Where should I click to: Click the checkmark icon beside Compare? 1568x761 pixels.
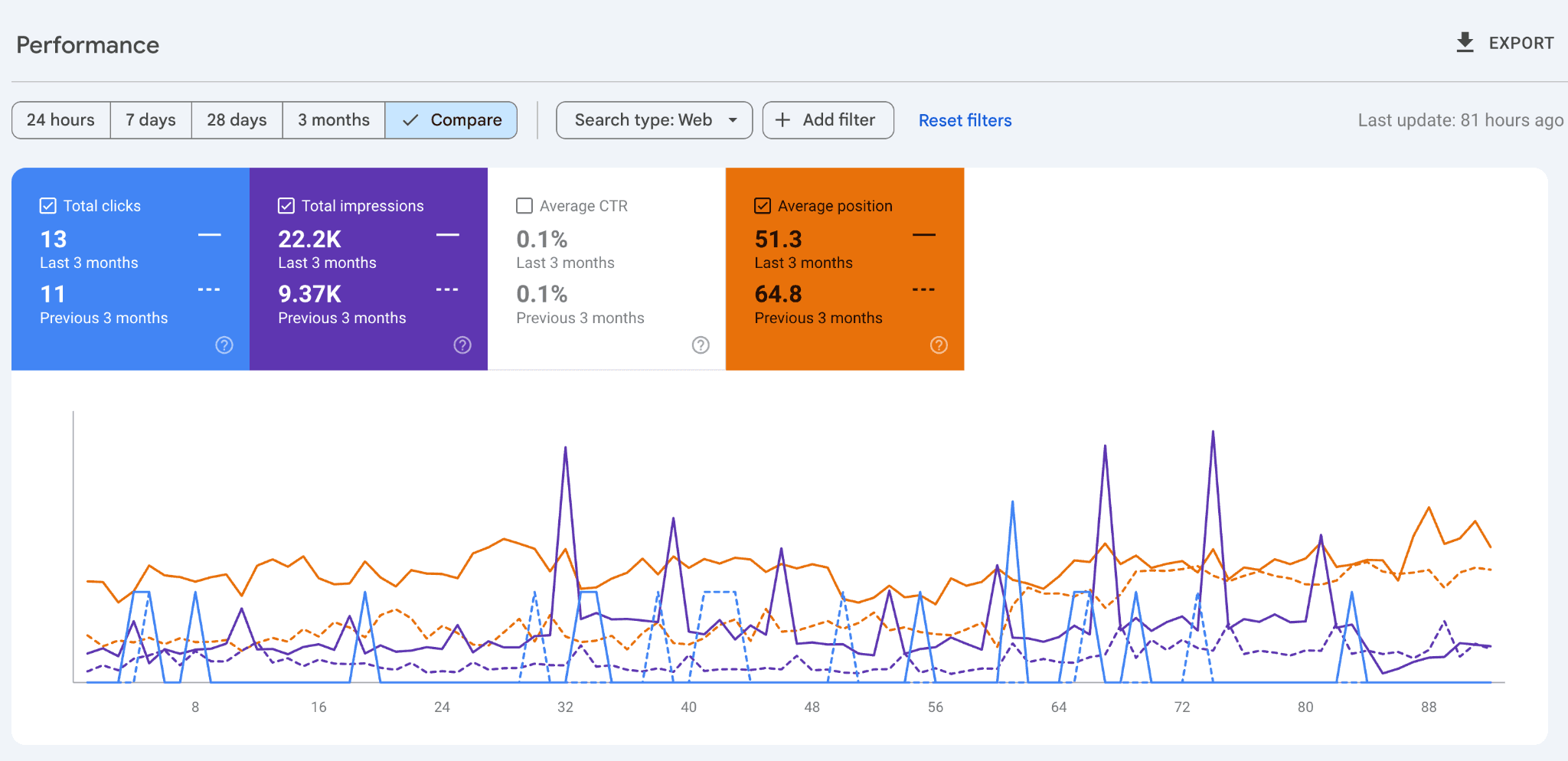tap(410, 120)
